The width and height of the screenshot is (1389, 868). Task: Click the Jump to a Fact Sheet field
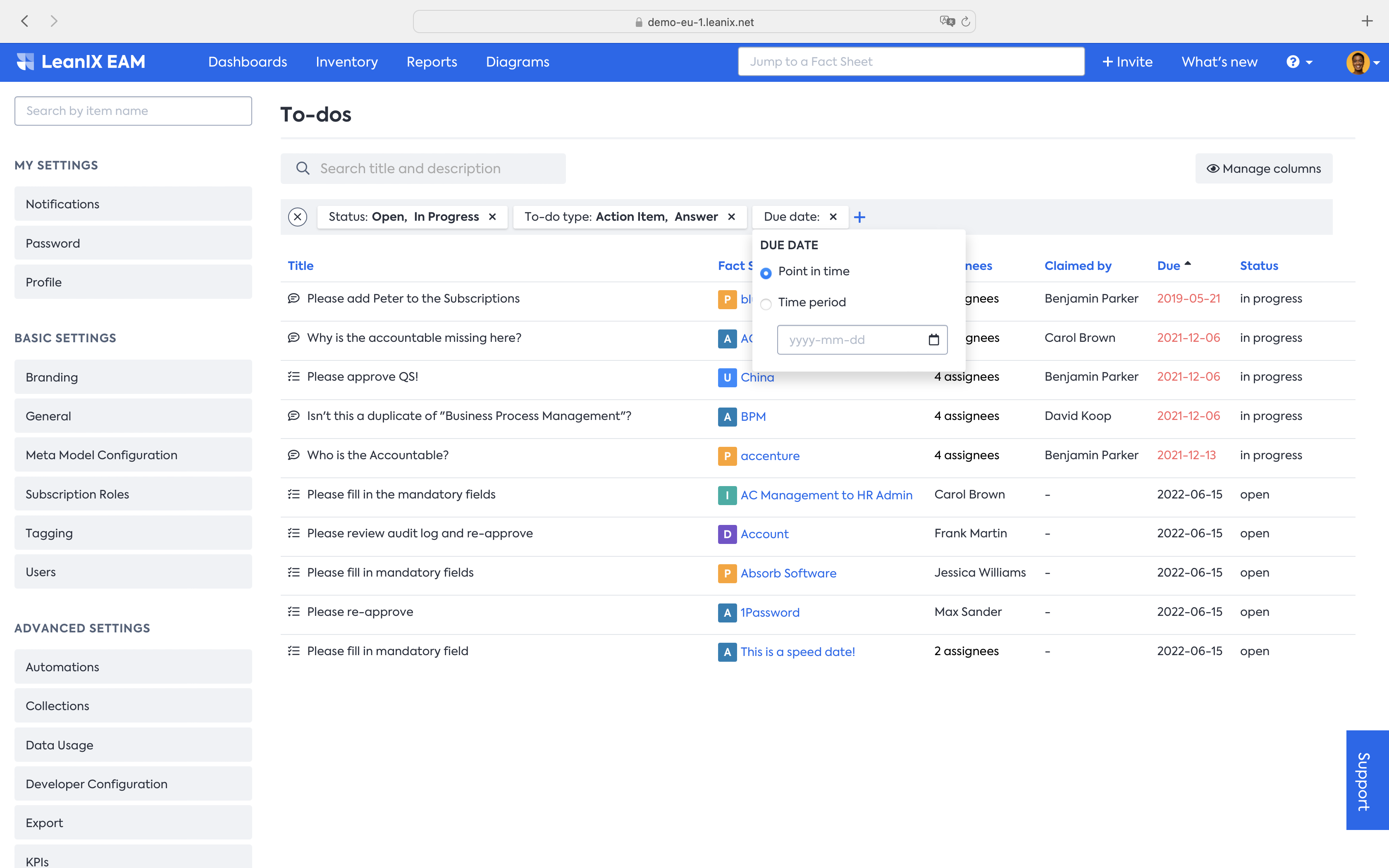tap(911, 62)
